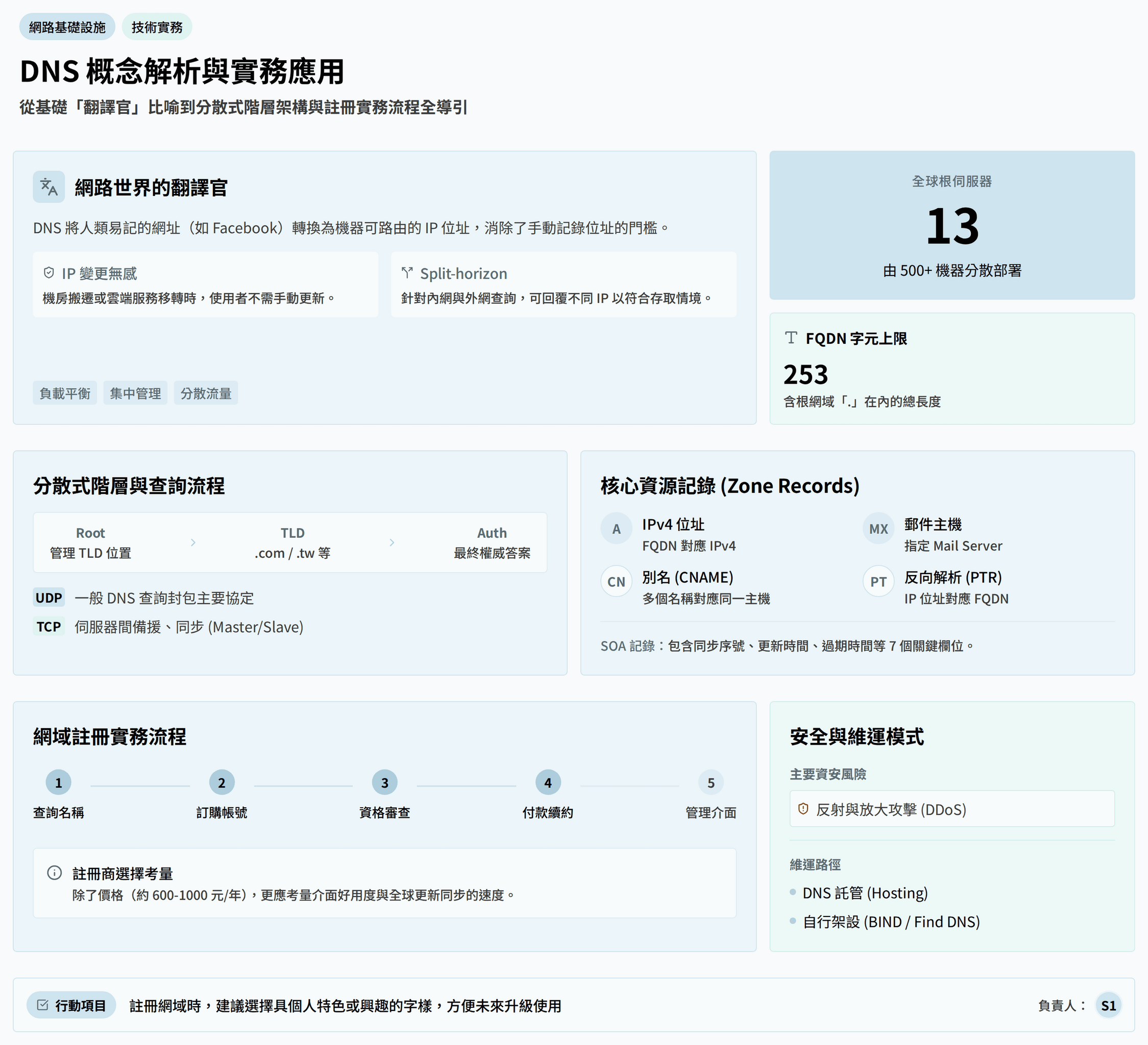Image resolution: width=1148 pixels, height=1045 pixels.
Task: Select step 1 查詢名稱 circle
Action: pos(58,783)
